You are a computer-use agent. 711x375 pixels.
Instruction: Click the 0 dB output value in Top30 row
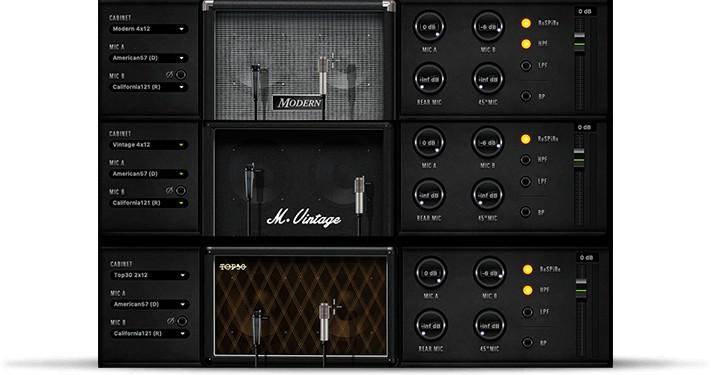(586, 258)
